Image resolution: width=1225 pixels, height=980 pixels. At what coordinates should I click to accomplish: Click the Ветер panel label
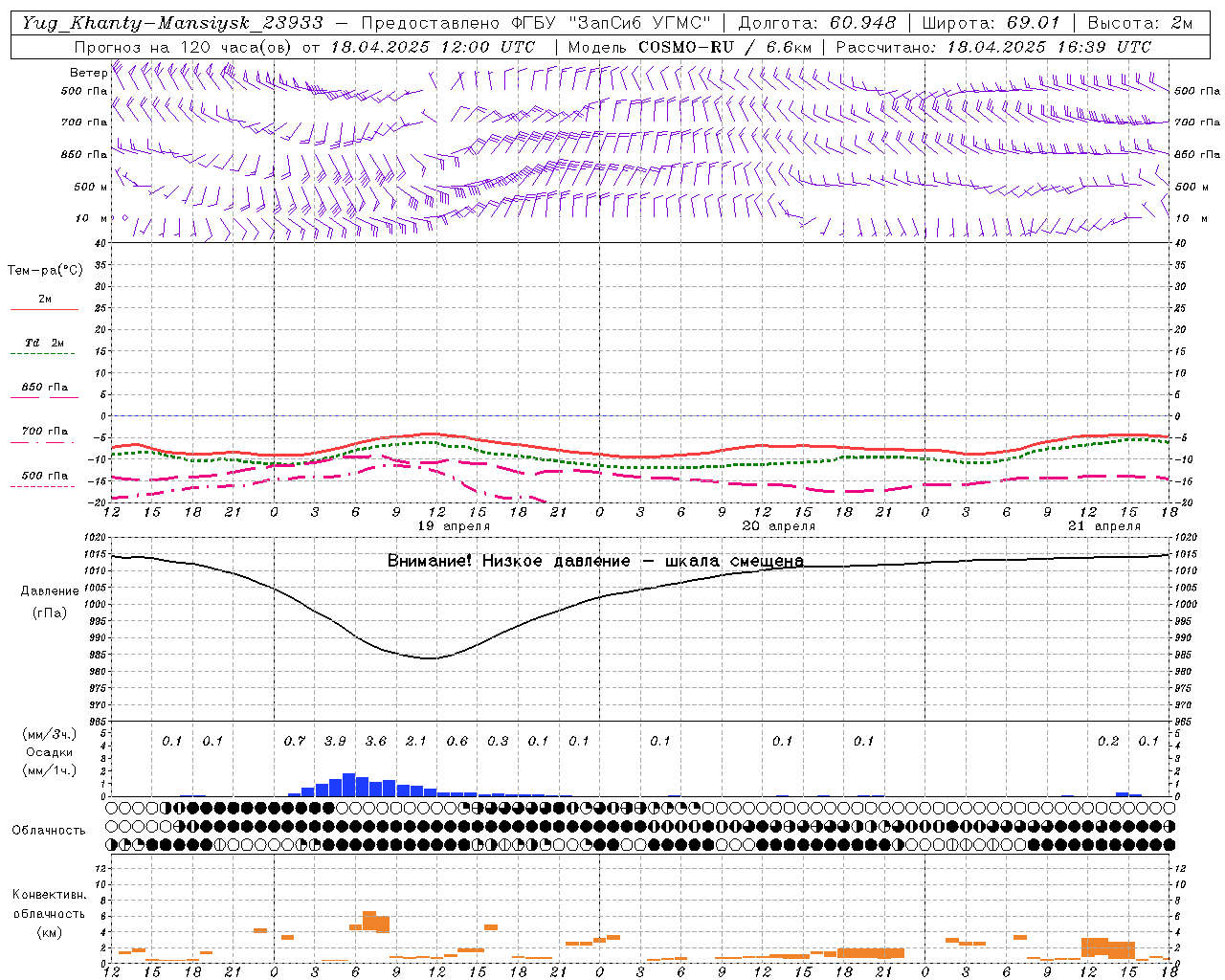click(88, 73)
